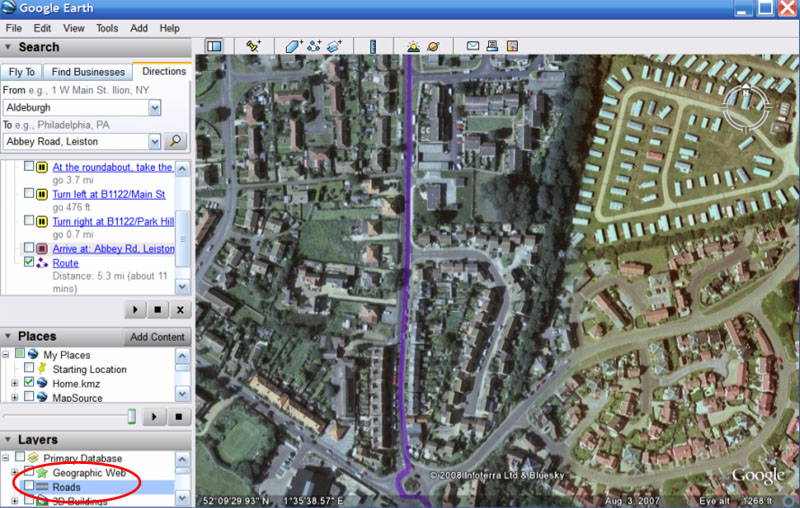This screenshot has width=800, height=508.
Task: Click the Route link in results
Action: pyautogui.click(x=65, y=263)
